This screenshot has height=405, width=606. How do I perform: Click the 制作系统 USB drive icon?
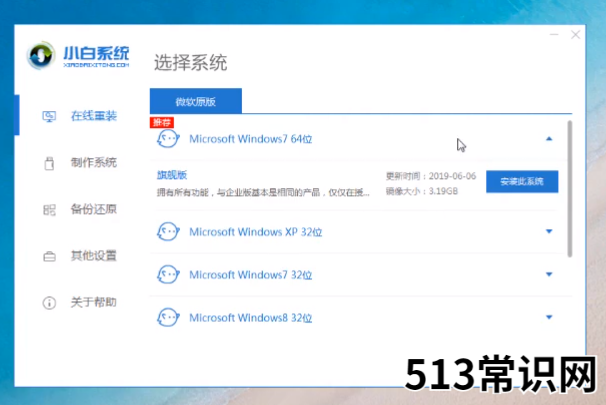click(49, 163)
